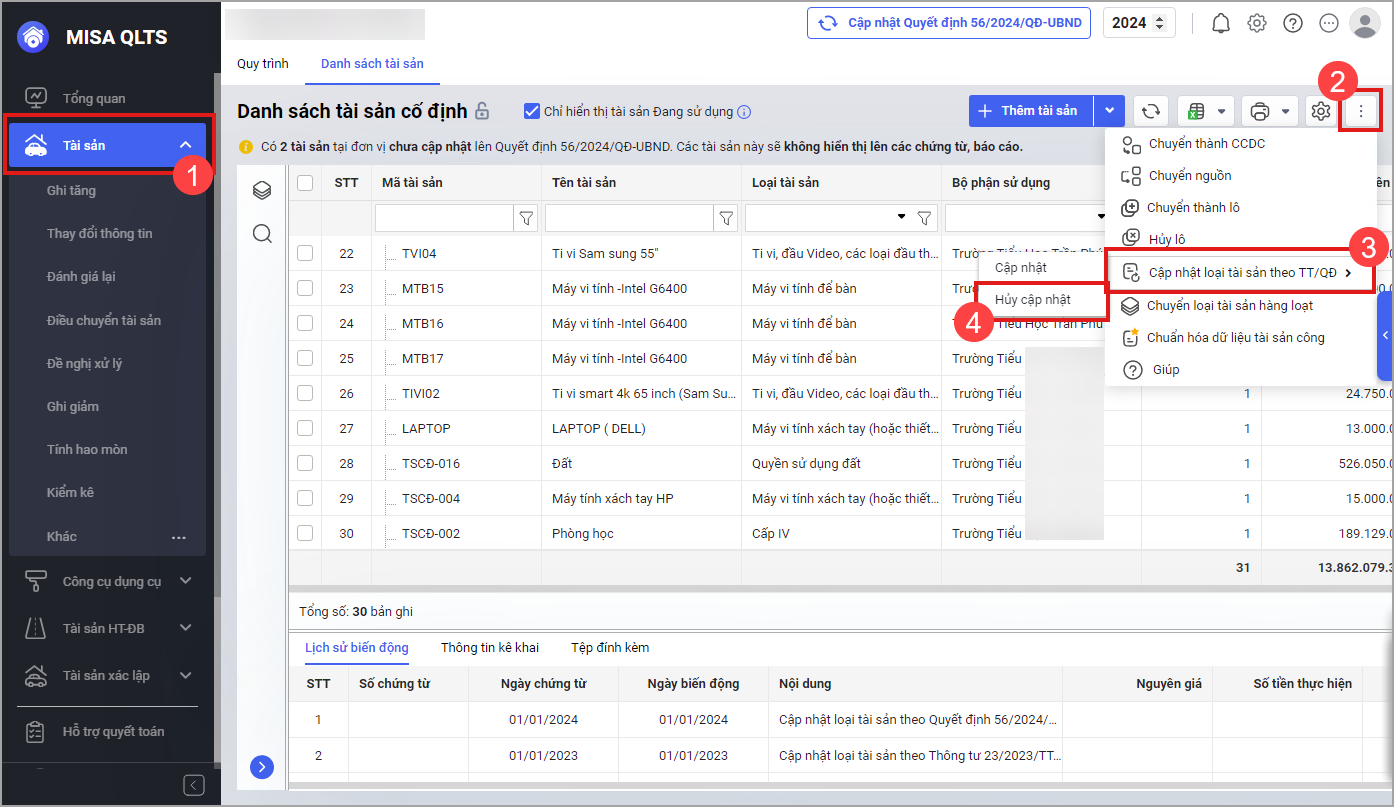Screen dimensions: 1394x807
Task: Click the search magnifier icon beside table
Action: point(262,234)
